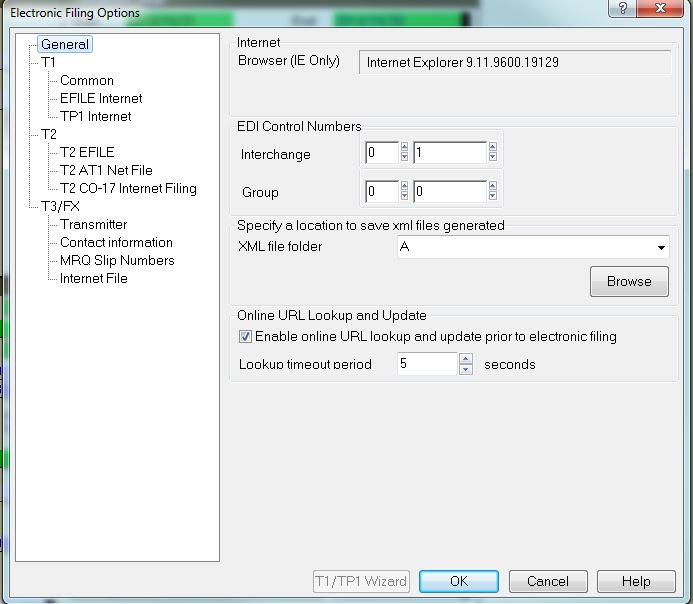Screen dimensions: 693x604
Task: Toggle Enable online URL lookup checkbox
Action: click(x=245, y=337)
